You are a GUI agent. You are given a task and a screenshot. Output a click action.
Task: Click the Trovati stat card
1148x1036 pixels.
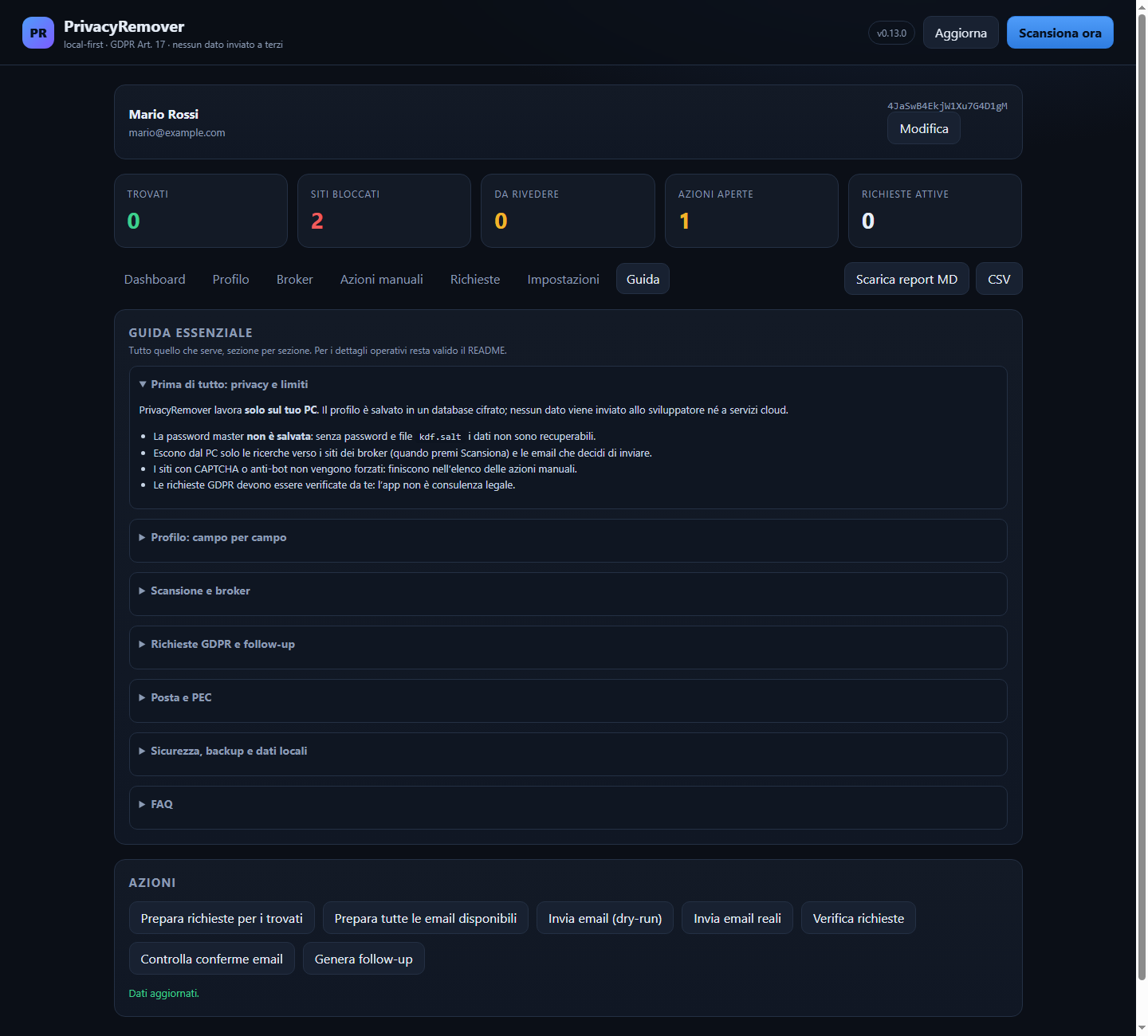[201, 210]
